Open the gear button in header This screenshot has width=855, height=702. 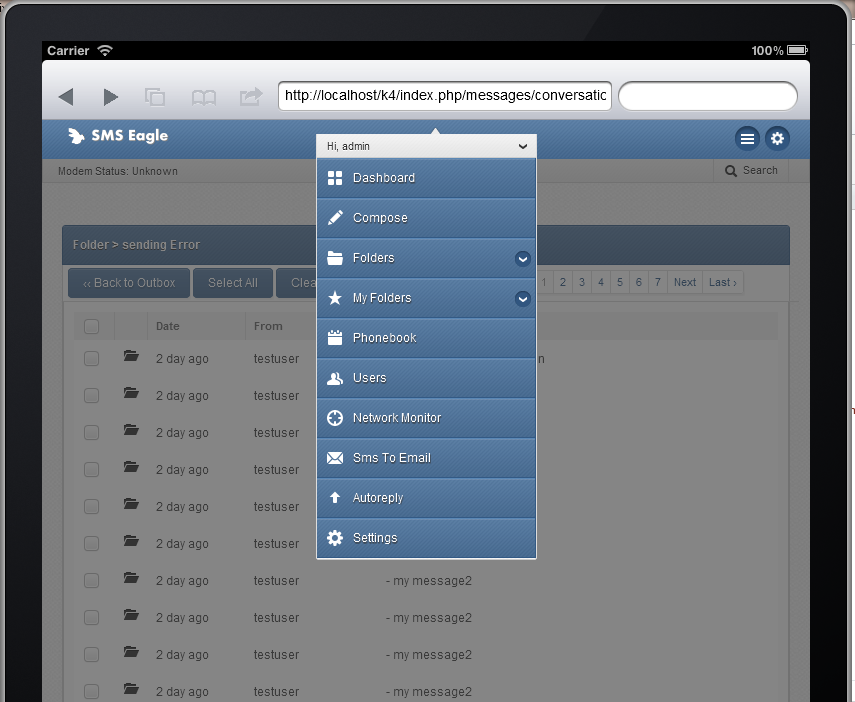click(x=777, y=139)
